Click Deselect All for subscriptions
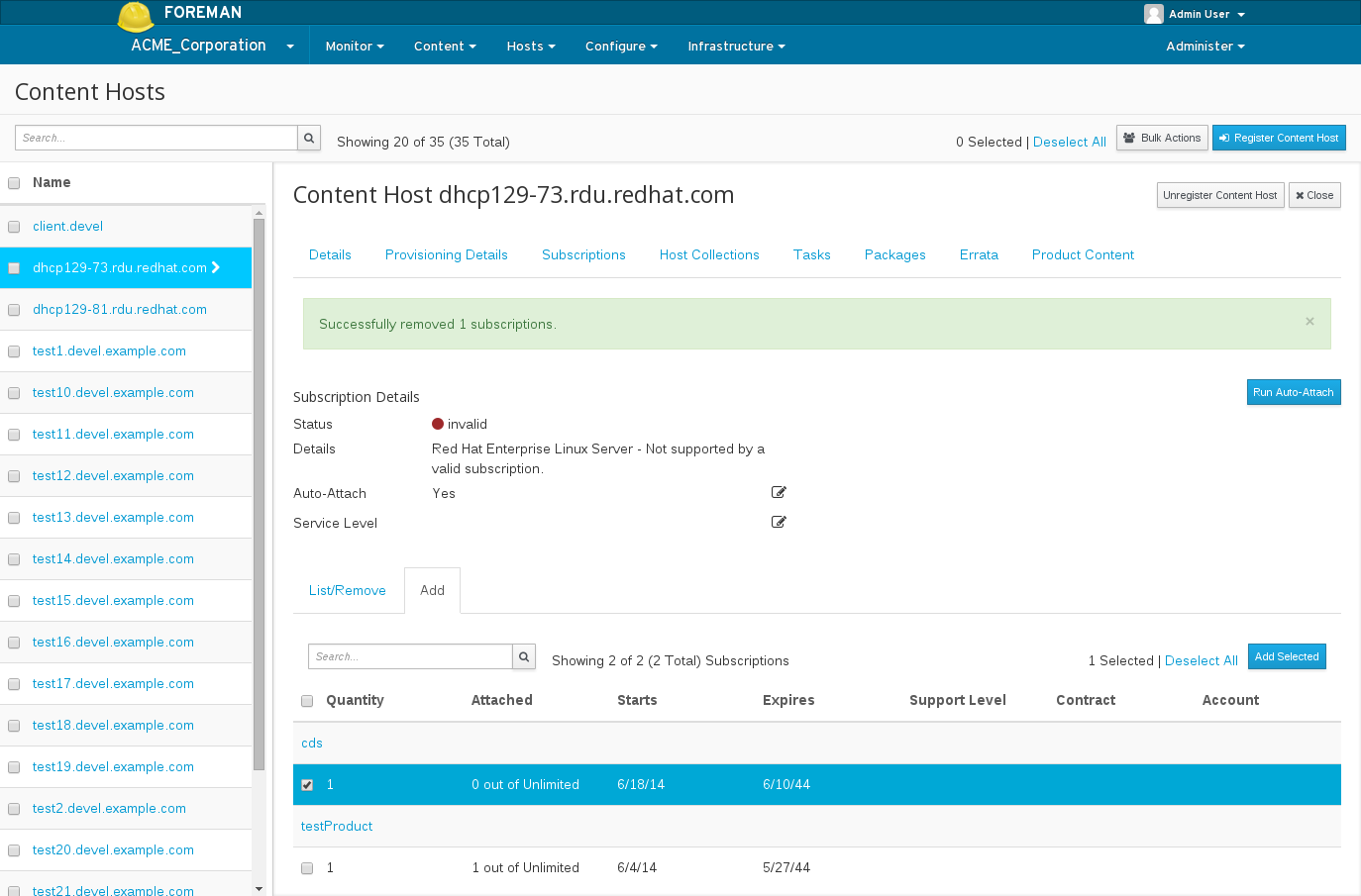 [x=1202, y=660]
